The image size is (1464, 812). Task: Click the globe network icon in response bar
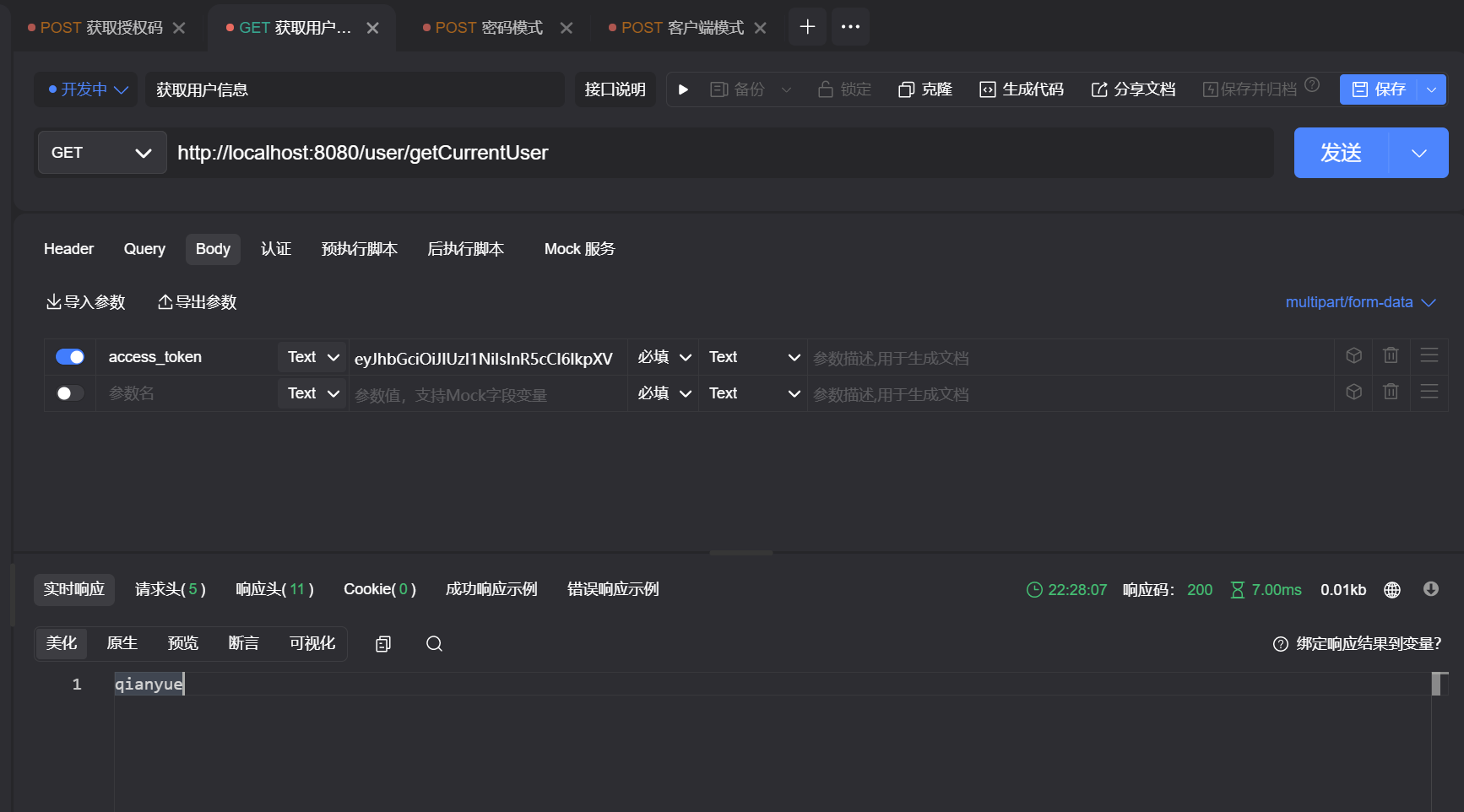coord(1392,590)
